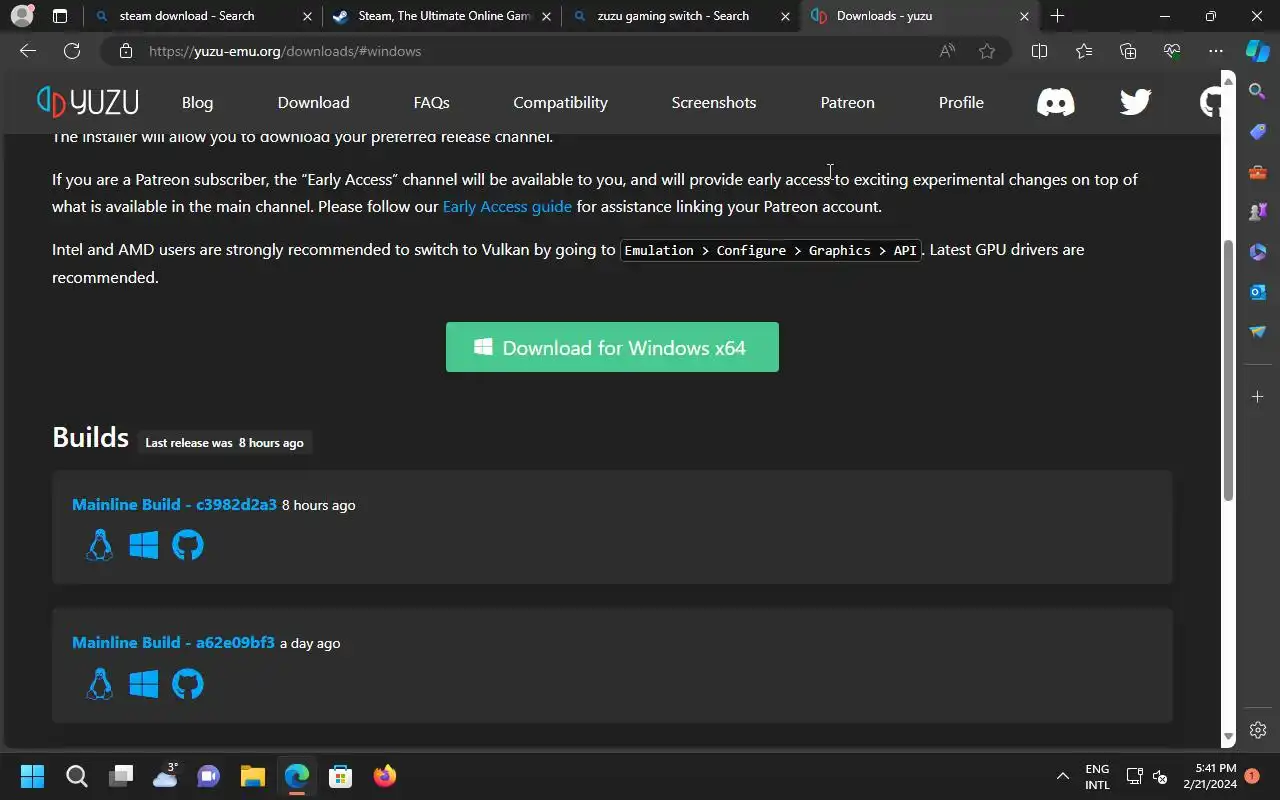Open Outlook in Edge sidebar

click(x=1258, y=292)
